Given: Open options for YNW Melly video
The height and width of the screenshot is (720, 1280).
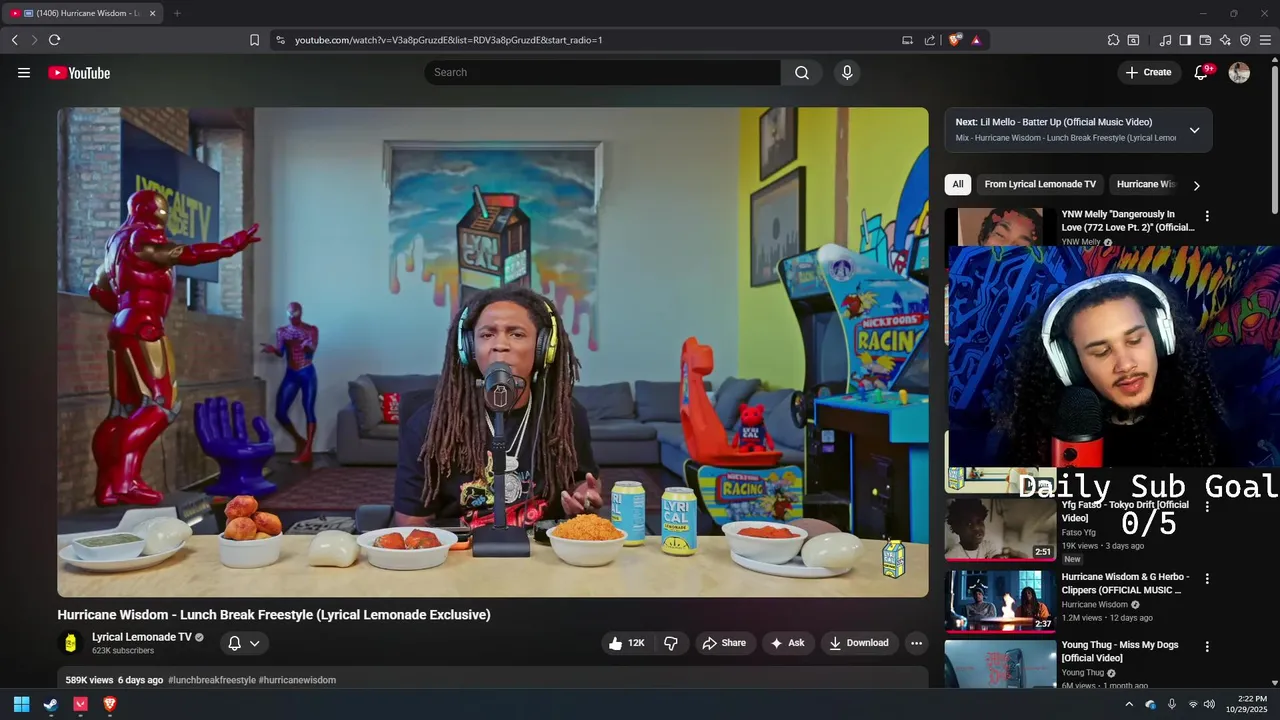Looking at the screenshot, I should (x=1207, y=216).
